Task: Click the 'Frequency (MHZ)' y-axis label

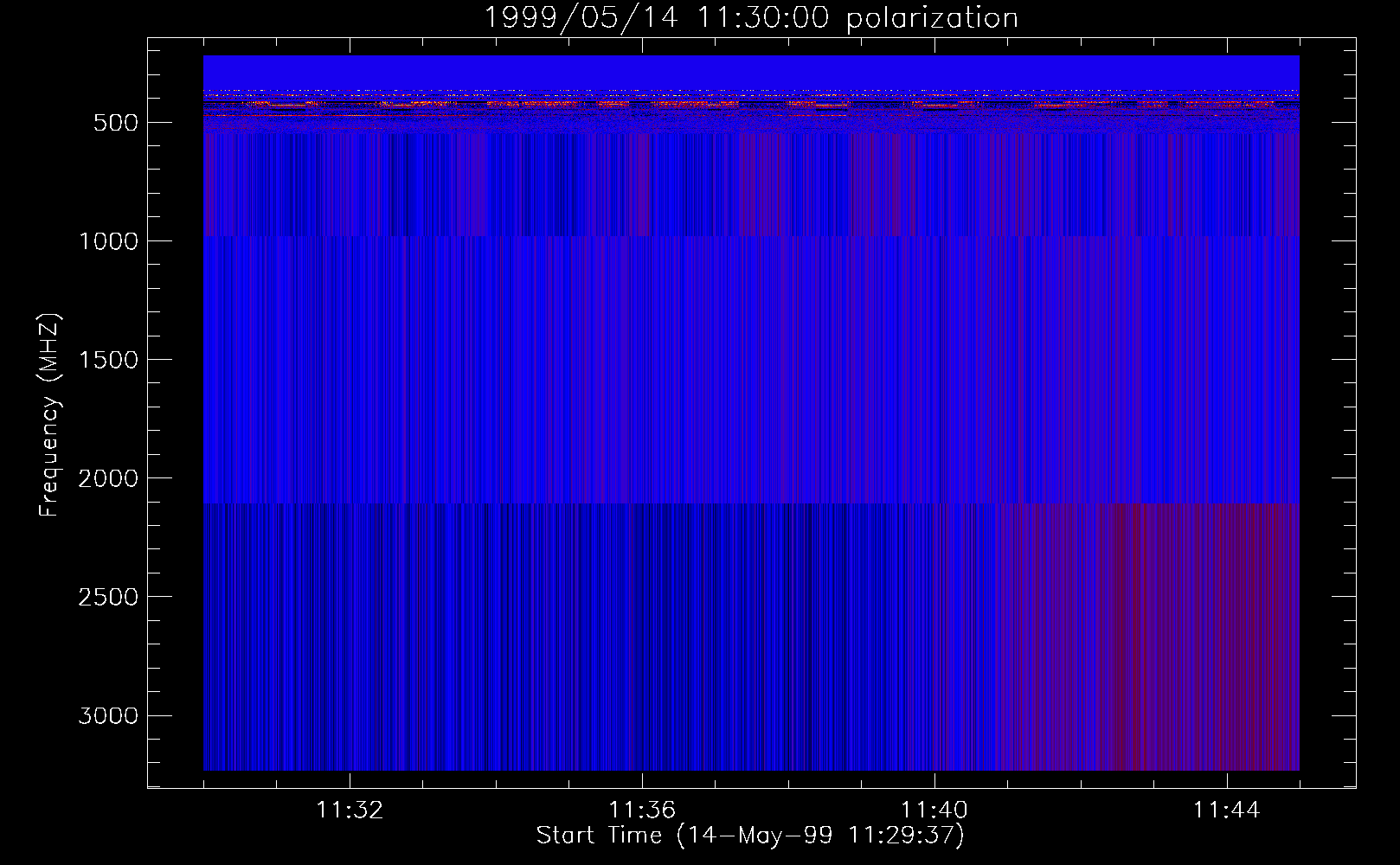Action: tap(49, 415)
